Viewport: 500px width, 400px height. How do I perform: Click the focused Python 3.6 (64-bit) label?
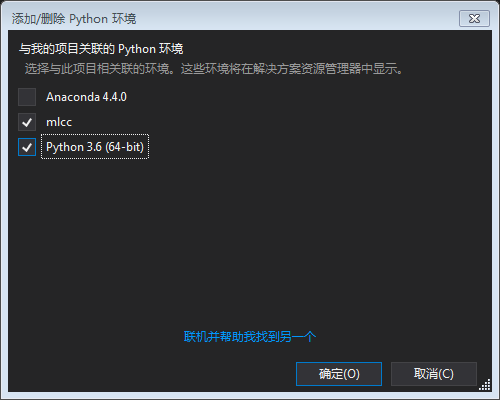(95, 147)
